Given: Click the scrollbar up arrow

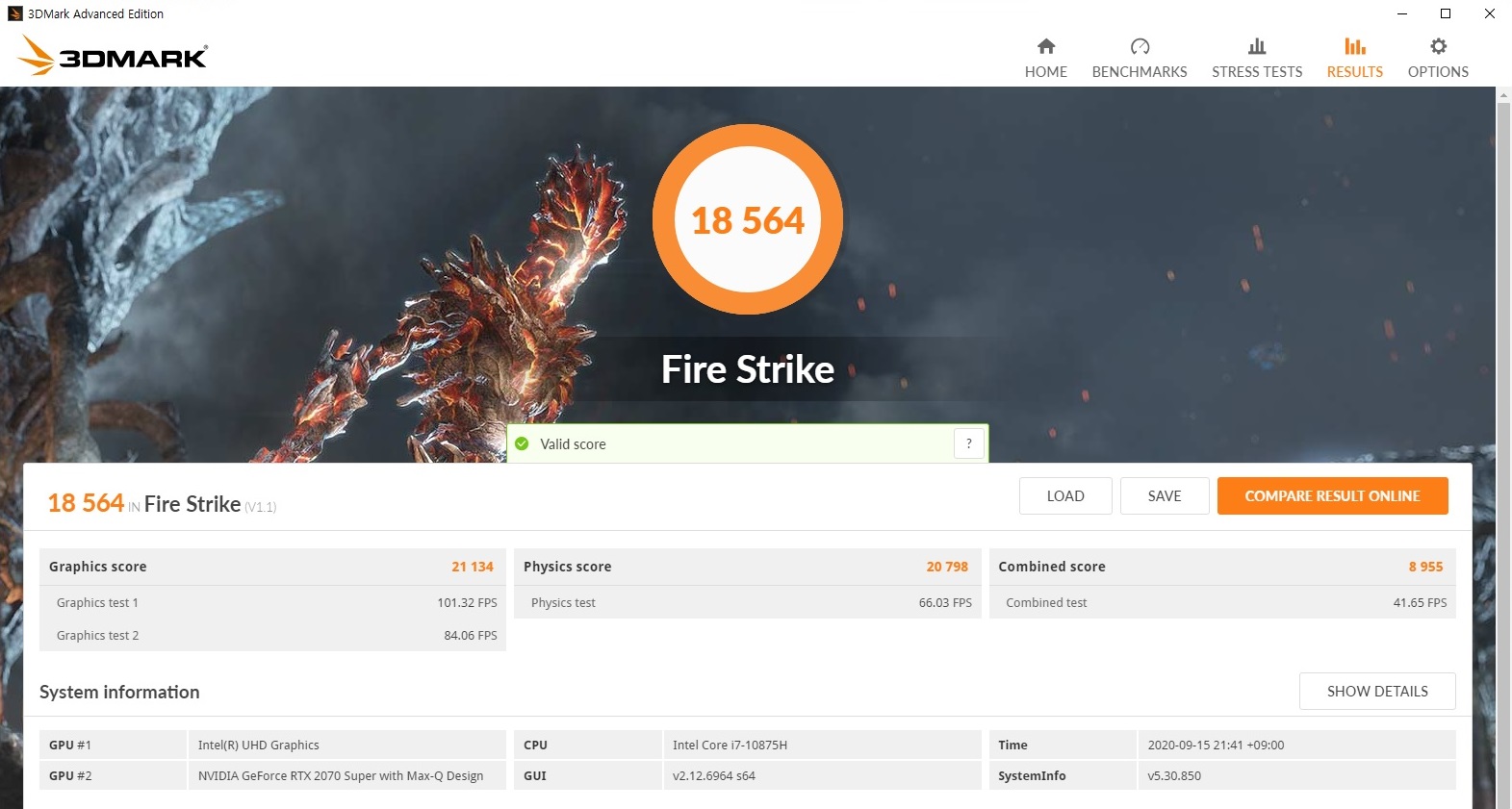Looking at the screenshot, I should pyautogui.click(x=1503, y=95).
